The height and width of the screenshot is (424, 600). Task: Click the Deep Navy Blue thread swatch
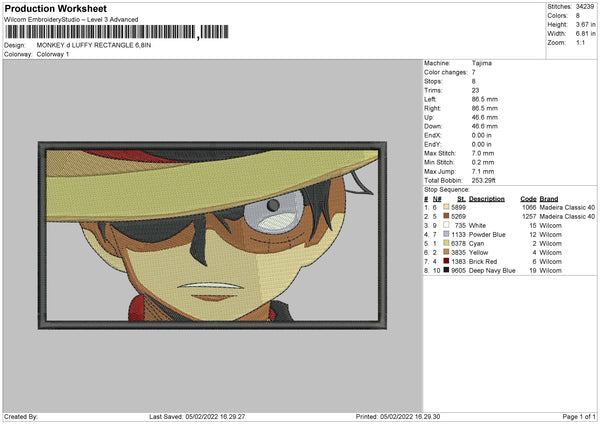[446, 270]
